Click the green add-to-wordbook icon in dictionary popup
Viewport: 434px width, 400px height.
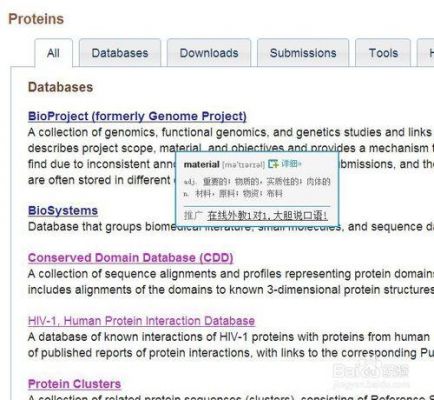(x=273, y=164)
